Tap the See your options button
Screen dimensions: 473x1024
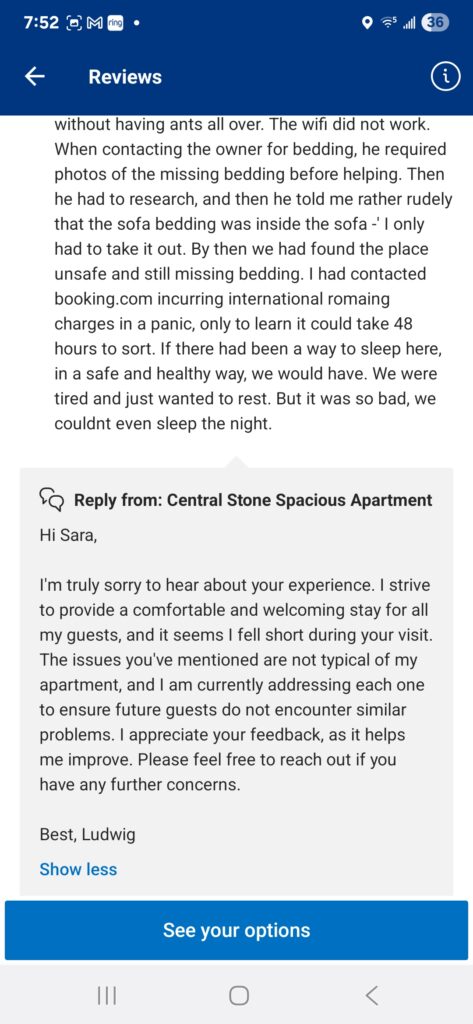236,930
